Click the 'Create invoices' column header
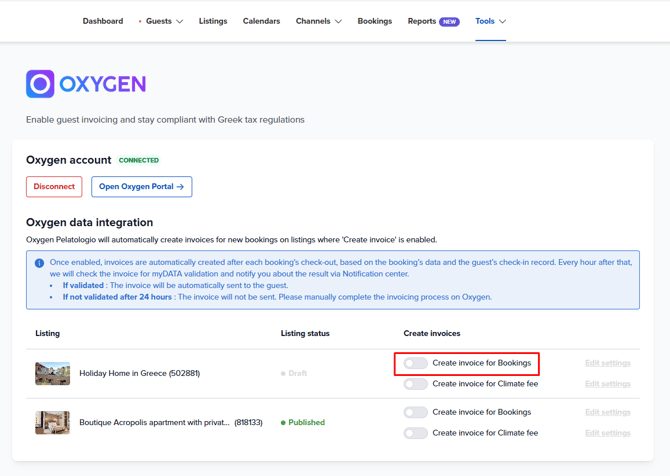670x476 pixels. [432, 333]
